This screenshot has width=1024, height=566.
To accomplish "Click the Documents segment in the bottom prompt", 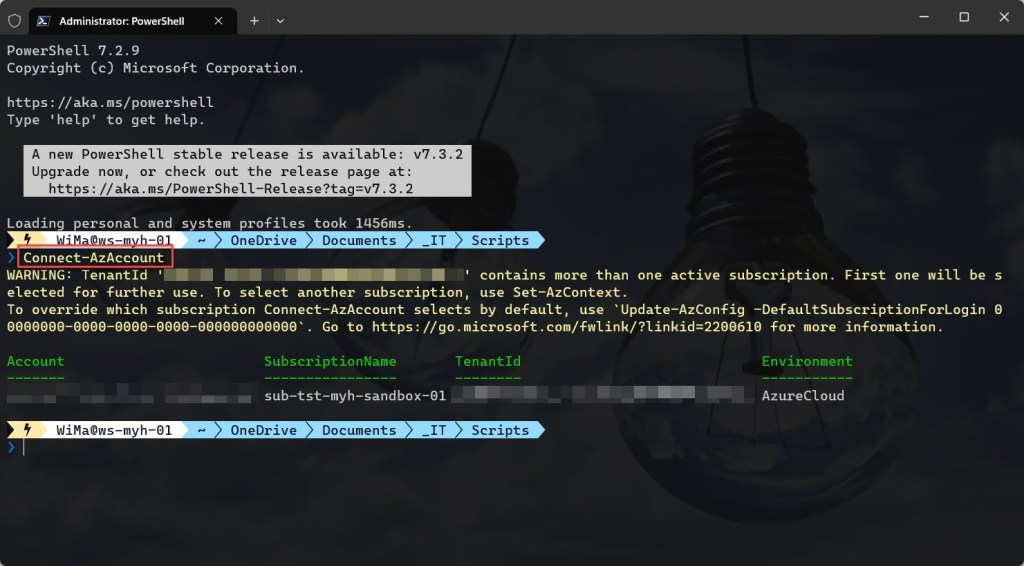I will click(359, 430).
